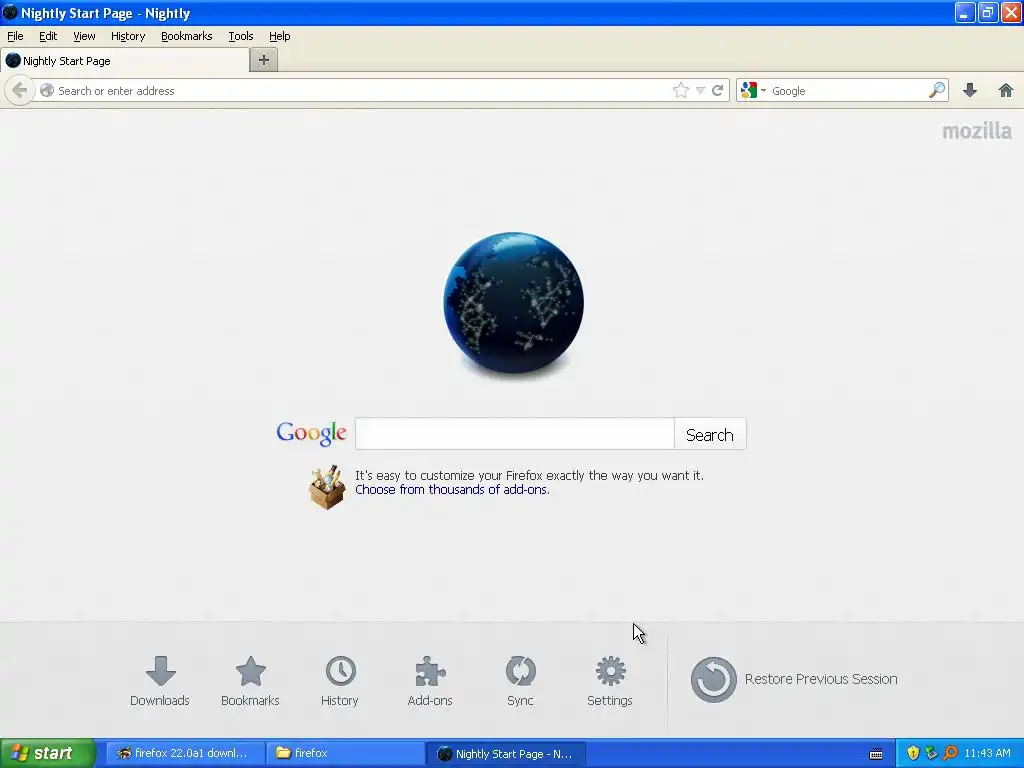Open the Edit menu

(48, 36)
